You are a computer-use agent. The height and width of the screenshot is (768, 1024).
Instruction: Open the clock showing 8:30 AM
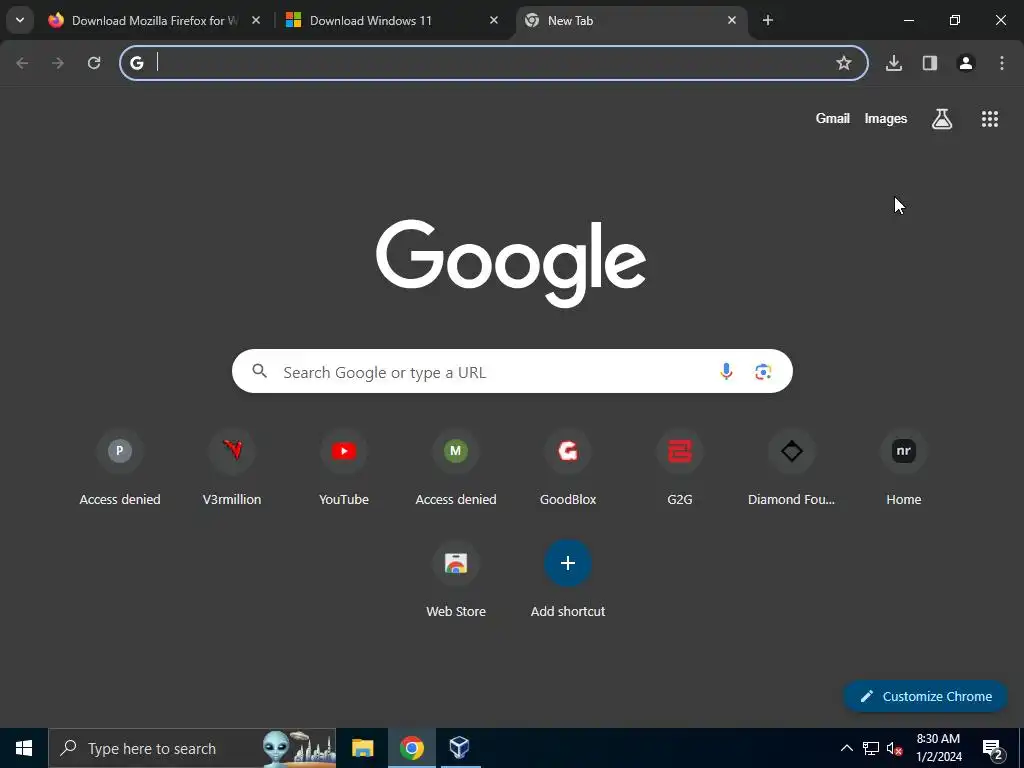[x=938, y=748]
